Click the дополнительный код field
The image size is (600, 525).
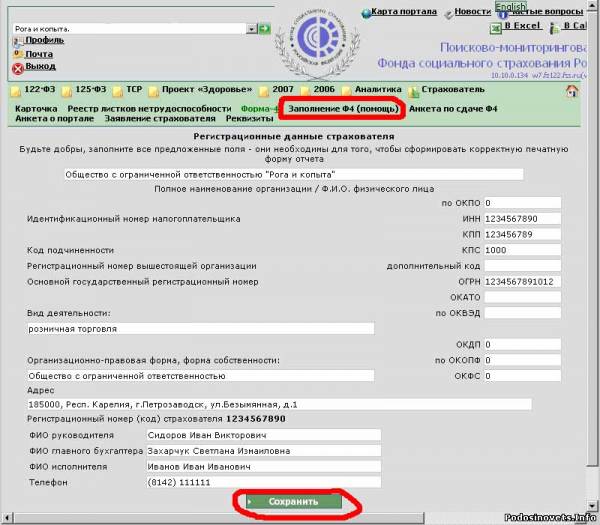tap(523, 266)
